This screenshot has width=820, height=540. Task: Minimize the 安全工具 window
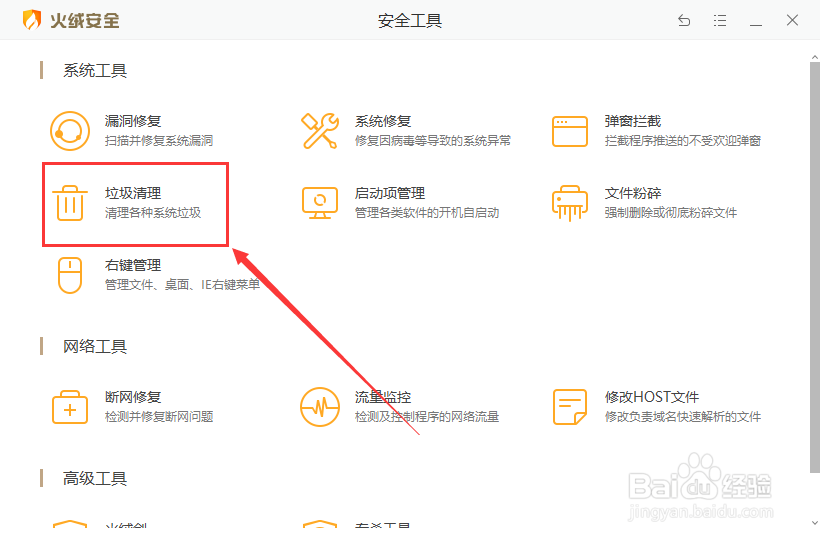click(x=756, y=24)
